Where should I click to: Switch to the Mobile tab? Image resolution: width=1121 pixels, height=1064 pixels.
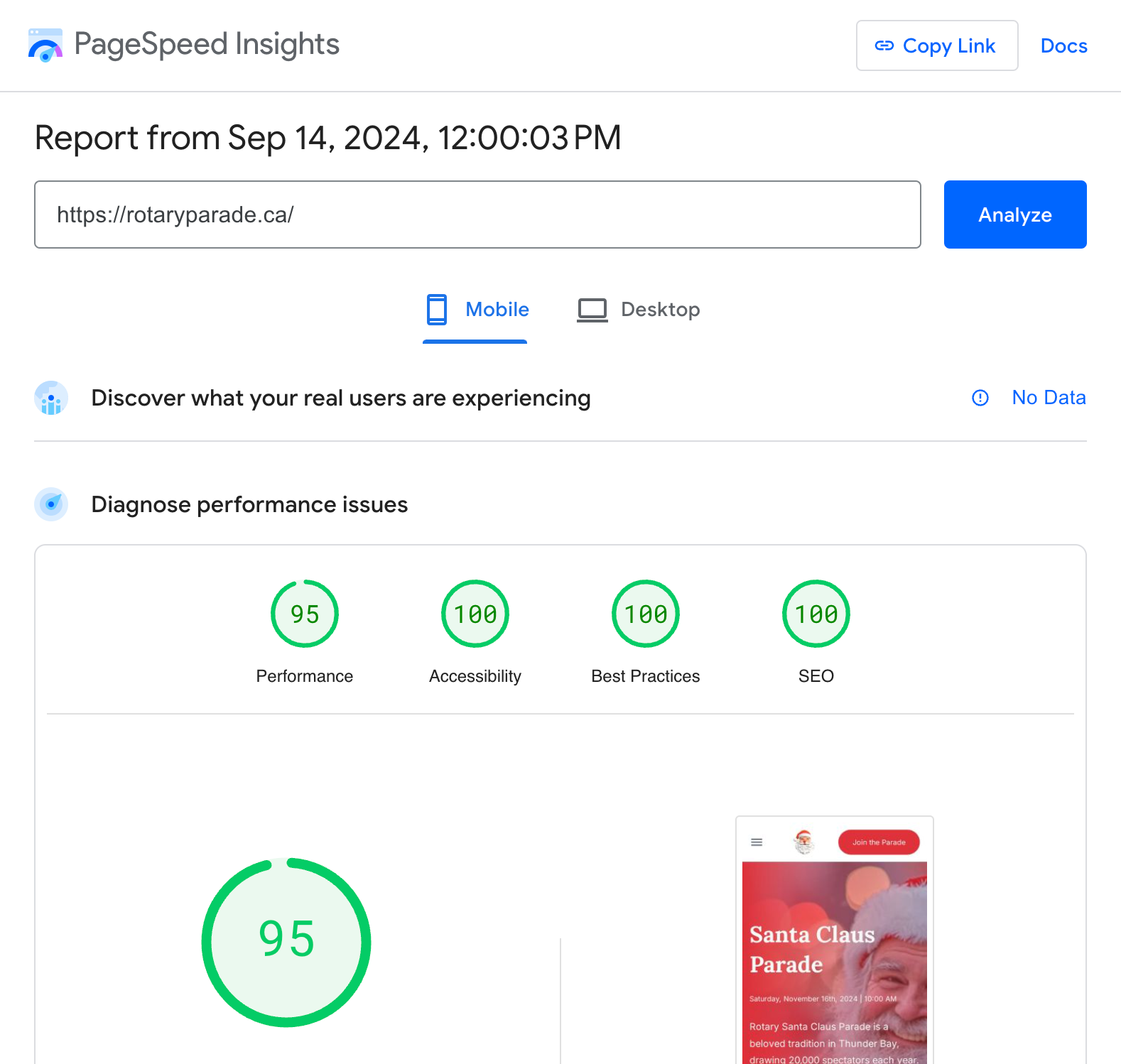tap(475, 310)
